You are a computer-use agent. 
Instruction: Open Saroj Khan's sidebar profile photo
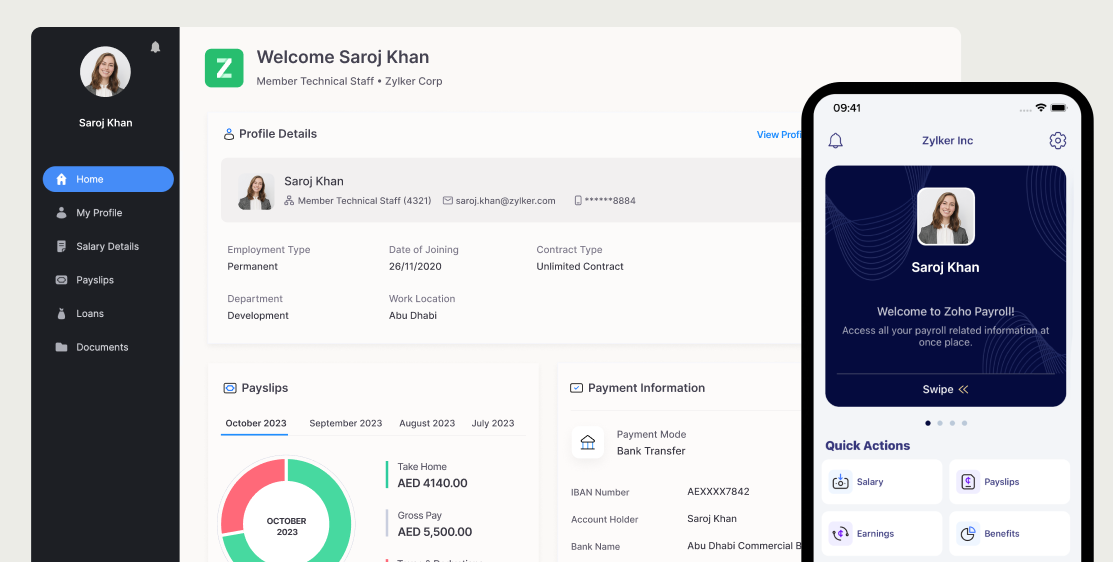(x=105, y=72)
